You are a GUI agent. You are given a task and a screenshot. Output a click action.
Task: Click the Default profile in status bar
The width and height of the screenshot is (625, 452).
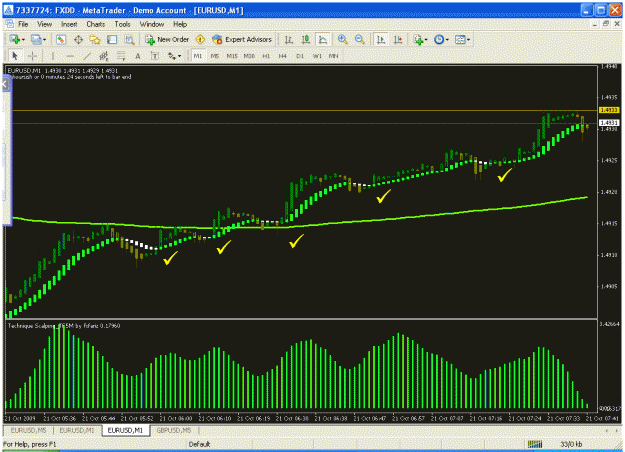[199, 444]
